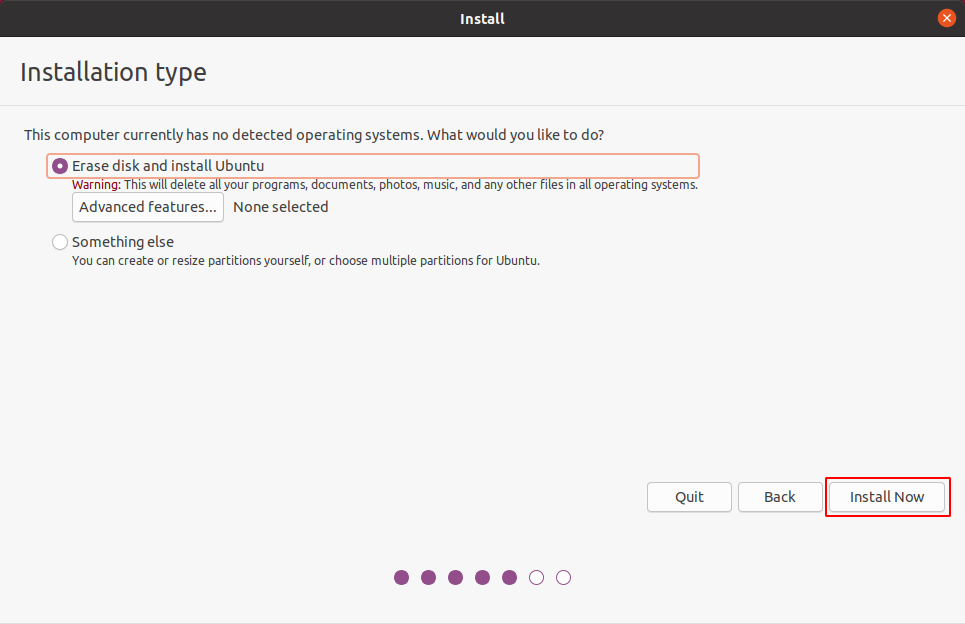Click Install Now to begin installation
Image resolution: width=965 pixels, height=624 pixels.
click(x=887, y=497)
